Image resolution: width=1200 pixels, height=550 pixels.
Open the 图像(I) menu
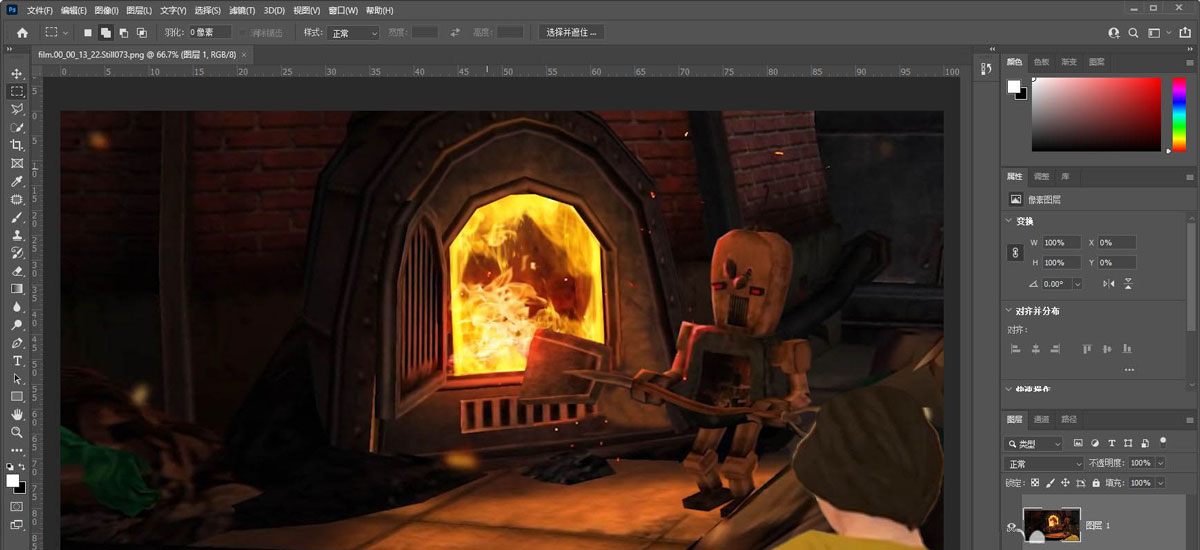tap(106, 10)
